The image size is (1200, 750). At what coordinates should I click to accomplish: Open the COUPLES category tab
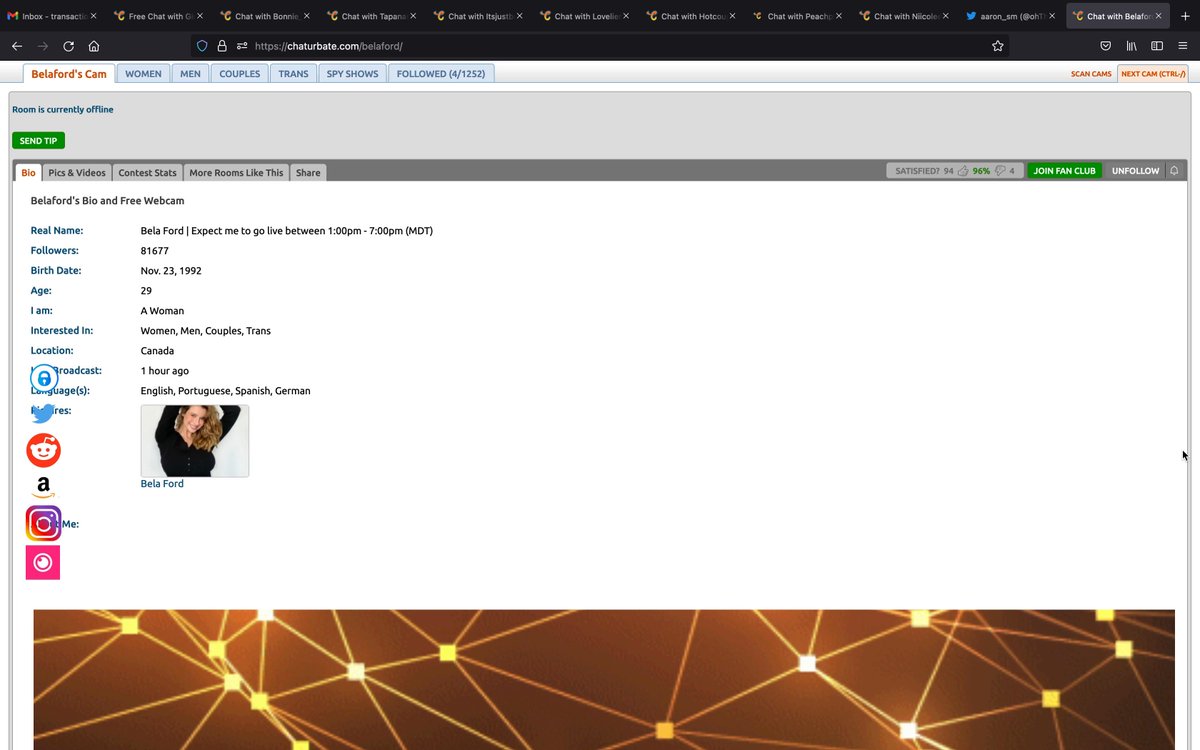(x=239, y=74)
